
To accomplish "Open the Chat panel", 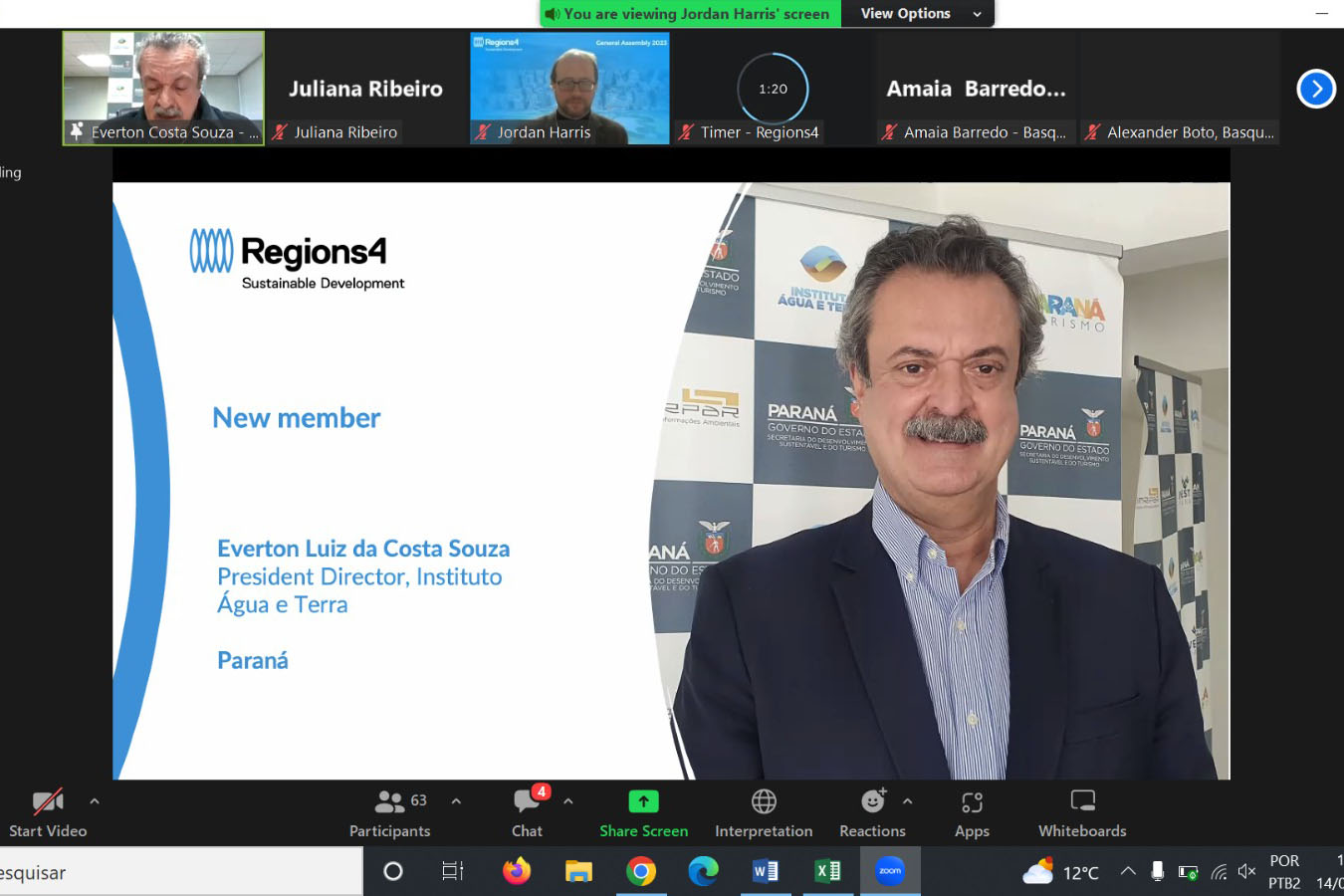I will pyautogui.click(x=527, y=813).
